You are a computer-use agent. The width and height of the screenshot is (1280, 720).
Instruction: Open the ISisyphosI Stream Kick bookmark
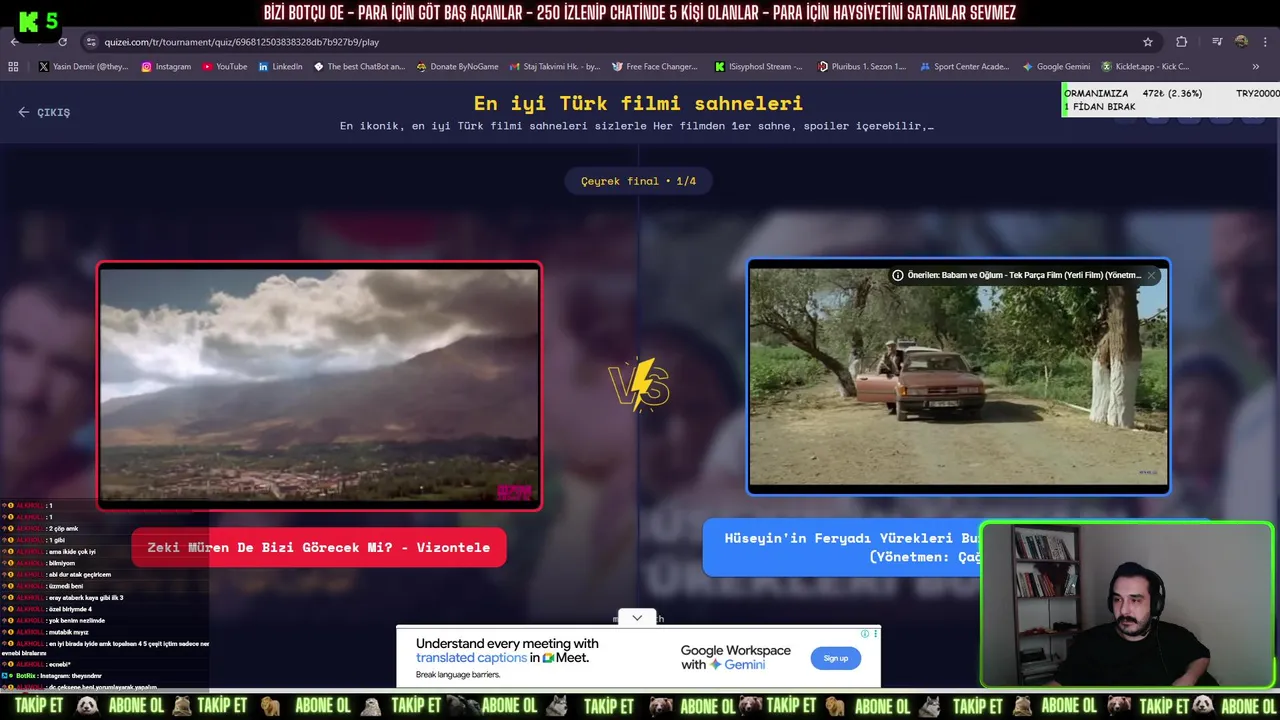(x=759, y=67)
